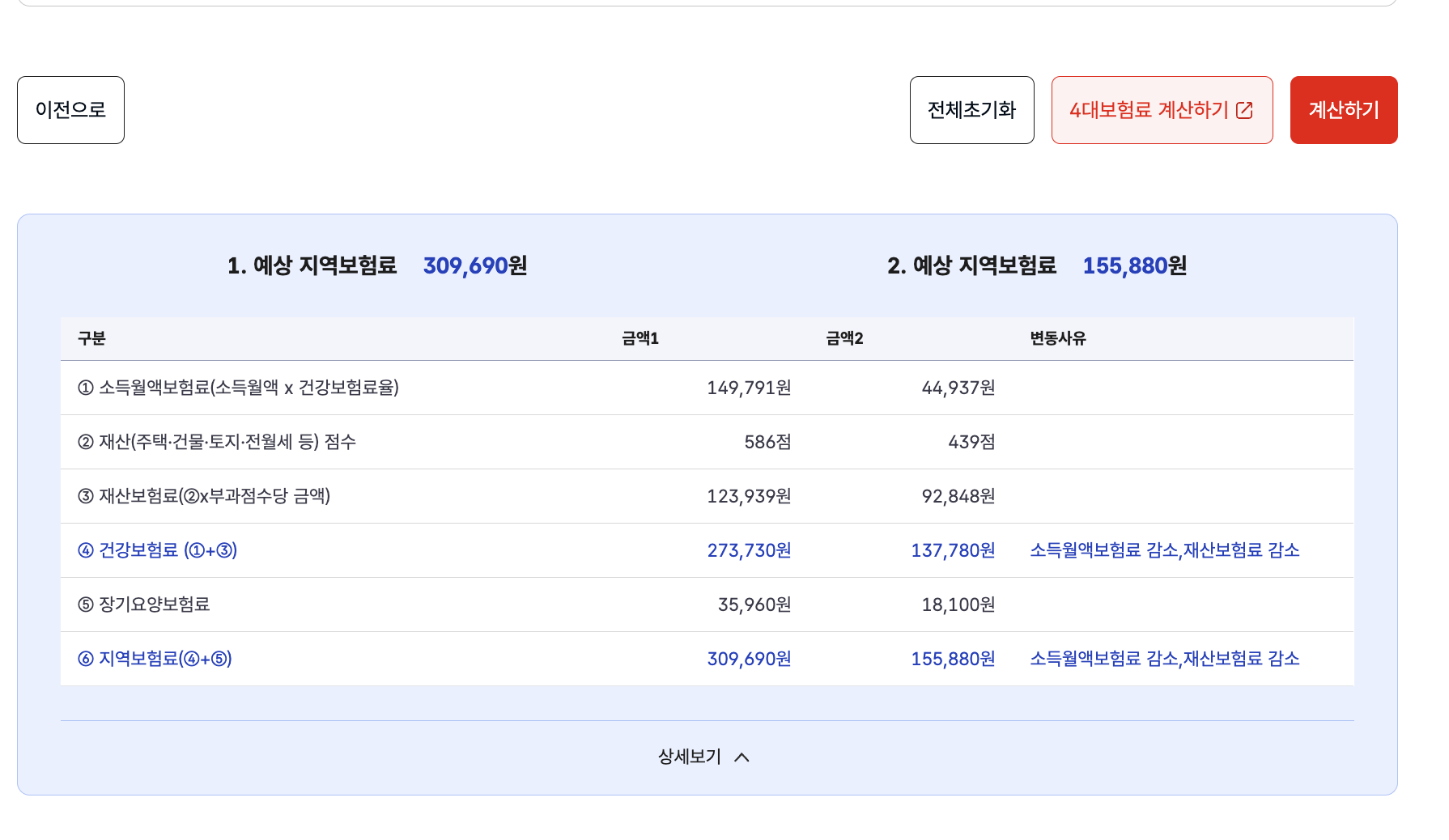Click value 273,730원 in 건강보험료 row

749,550
